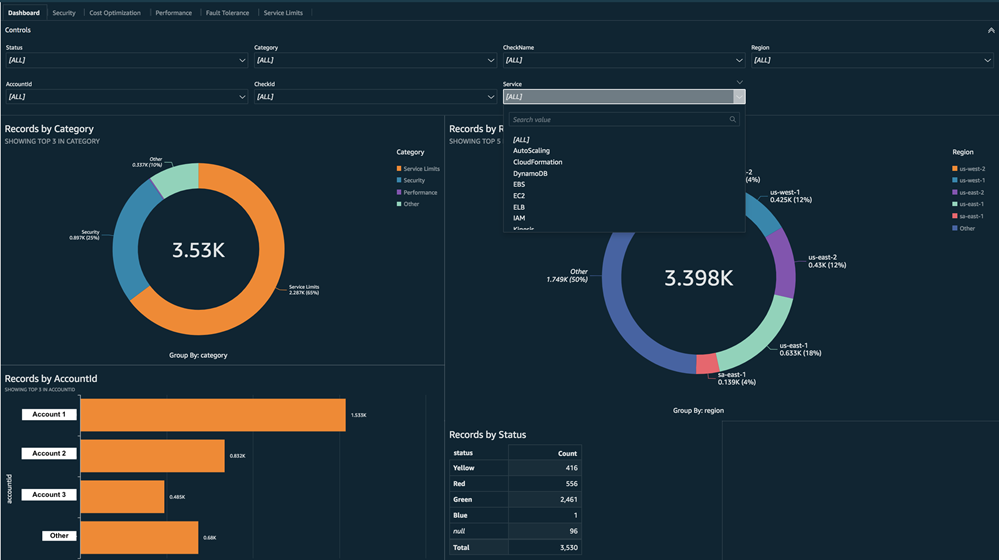The image size is (1000, 560).
Task: Choose DynamoDB in the Service list
Action: point(530,174)
